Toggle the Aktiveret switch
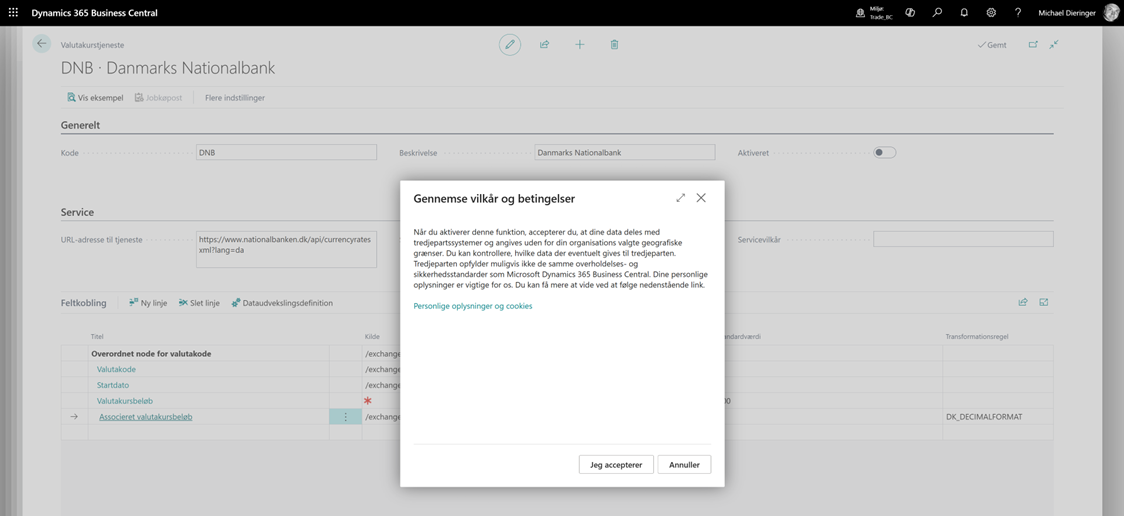This screenshot has width=1124, height=516. coord(884,153)
